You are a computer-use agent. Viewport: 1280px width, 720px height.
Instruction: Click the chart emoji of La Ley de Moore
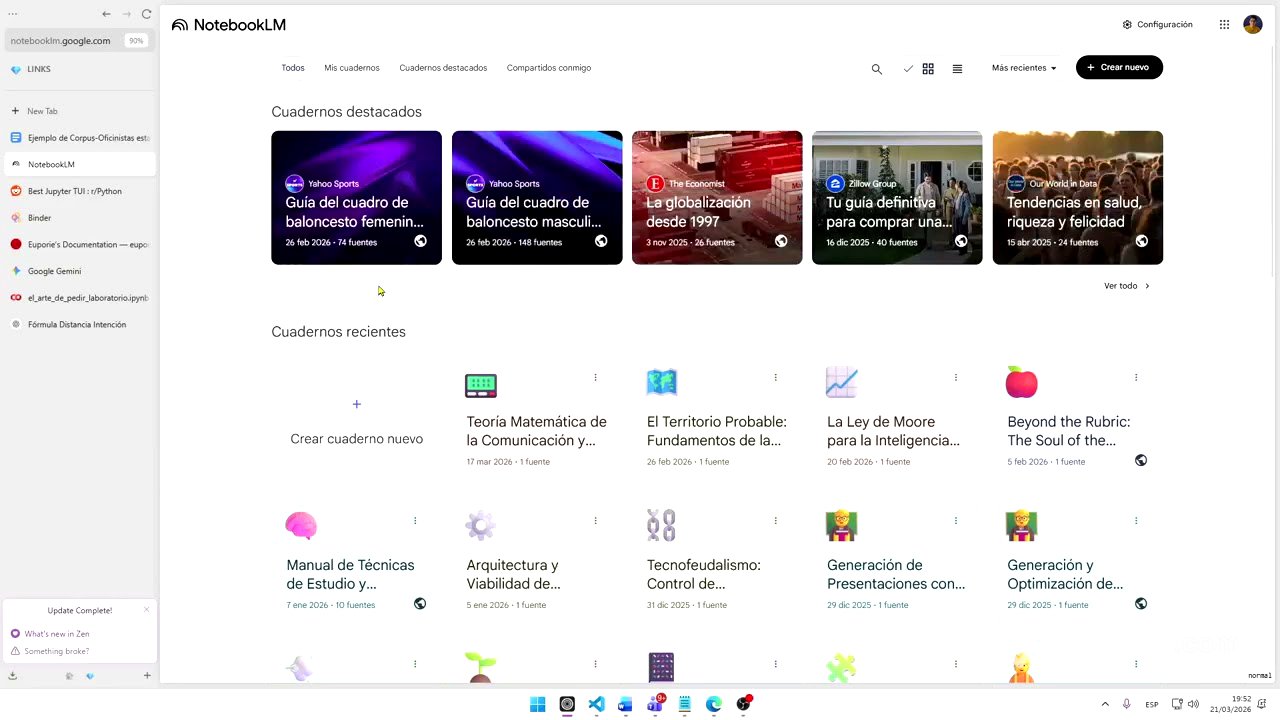842,382
